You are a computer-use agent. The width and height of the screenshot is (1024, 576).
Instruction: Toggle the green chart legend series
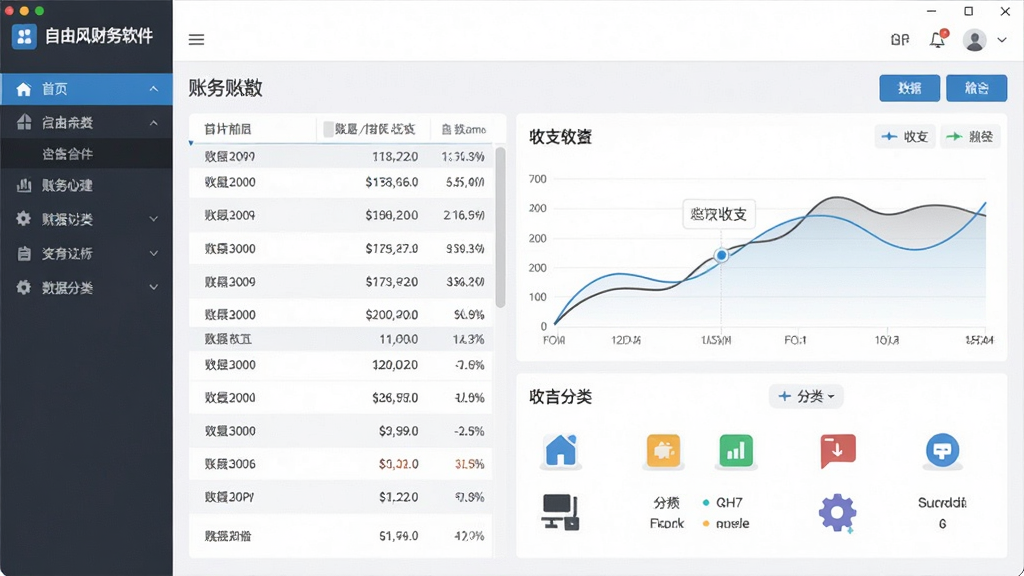tap(970, 136)
